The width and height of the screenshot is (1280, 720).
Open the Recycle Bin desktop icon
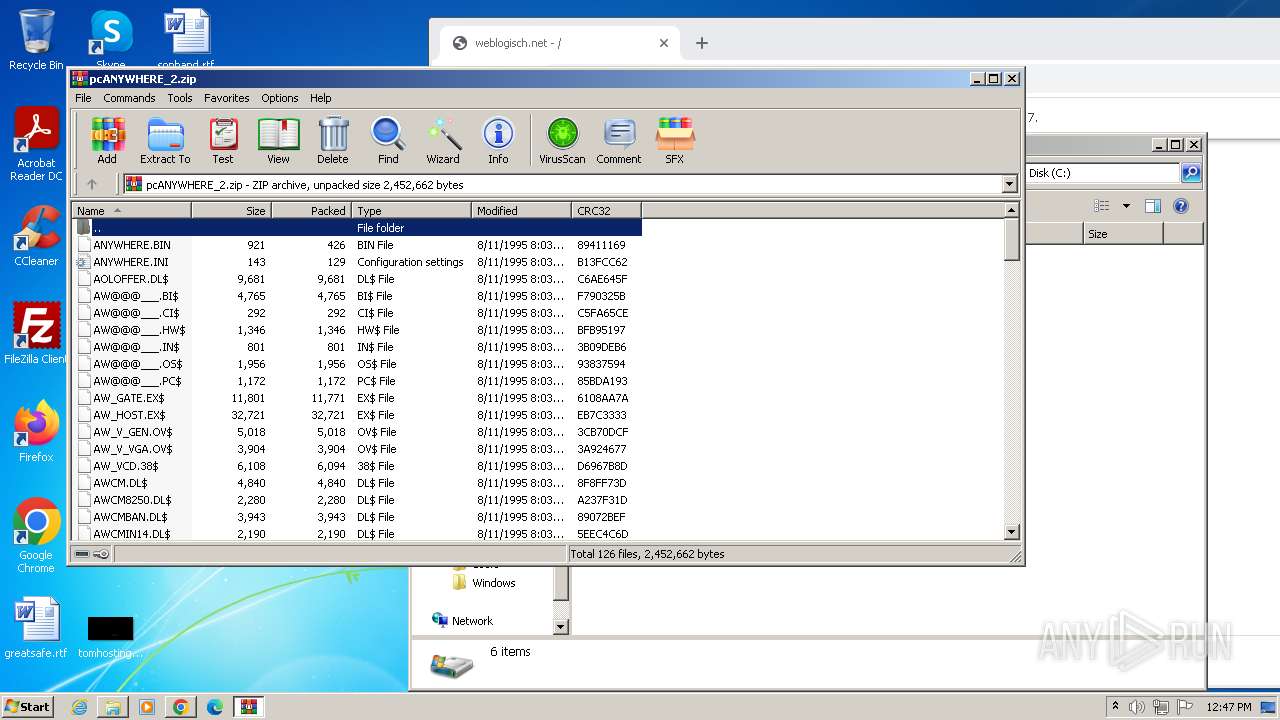(x=36, y=40)
